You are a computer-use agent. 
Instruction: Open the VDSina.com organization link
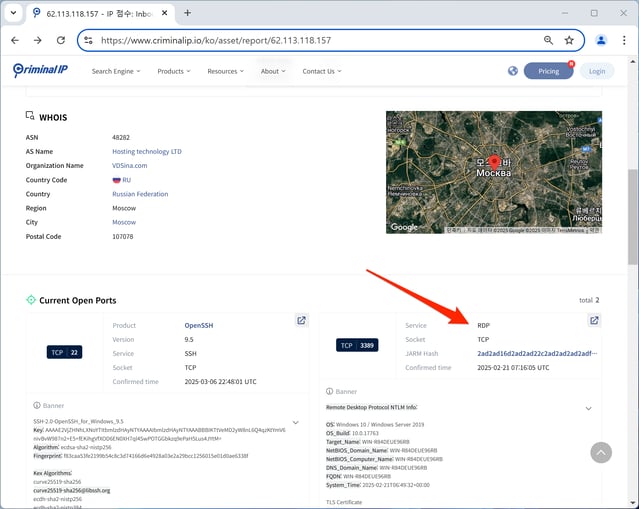pos(130,165)
